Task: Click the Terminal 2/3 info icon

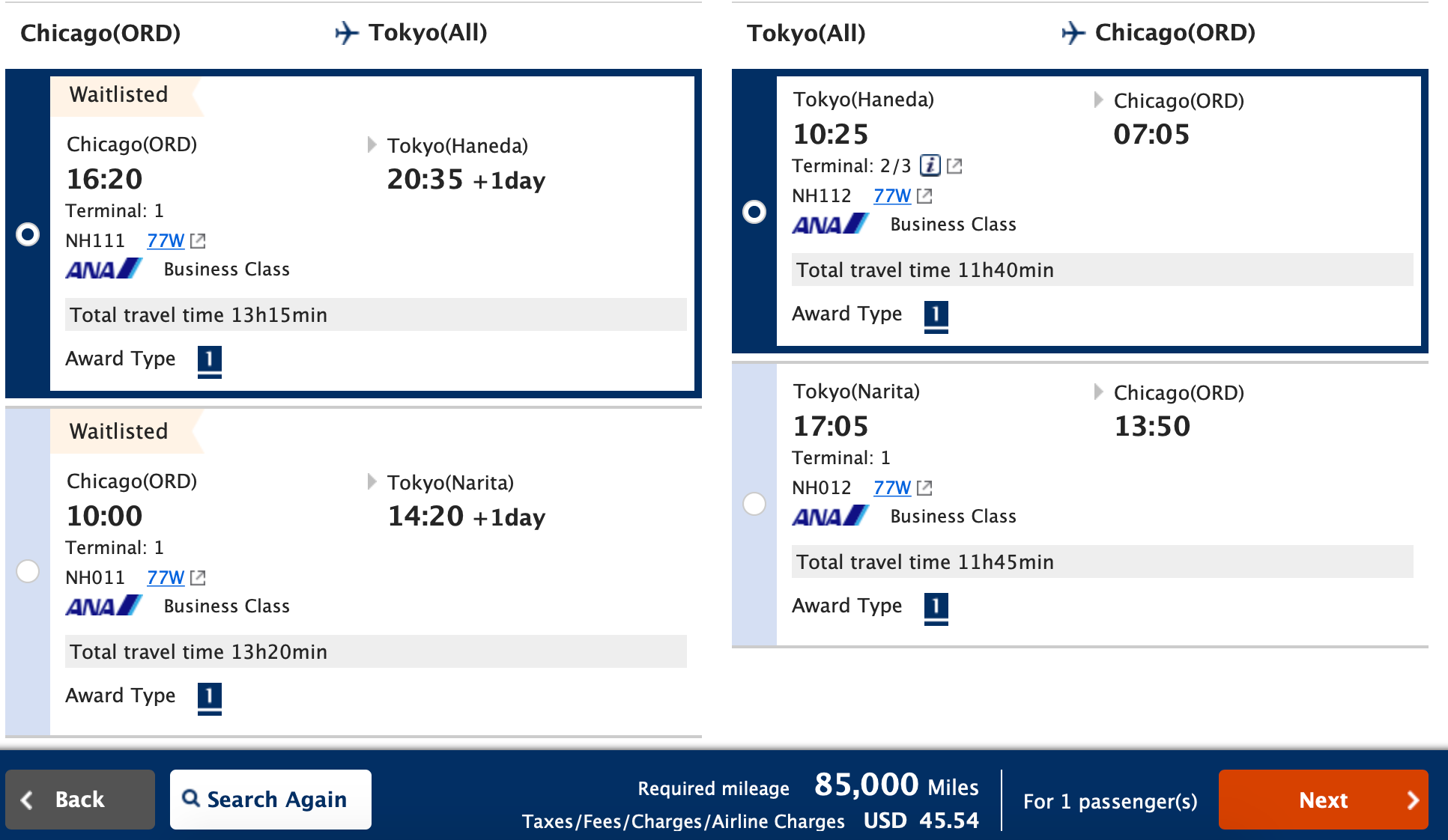Action: click(x=930, y=165)
